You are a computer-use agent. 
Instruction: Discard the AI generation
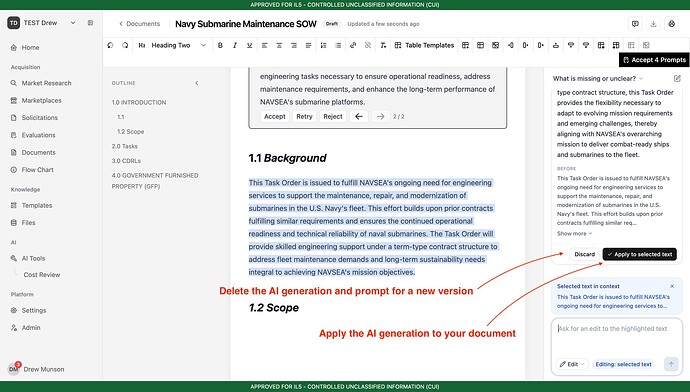click(584, 254)
